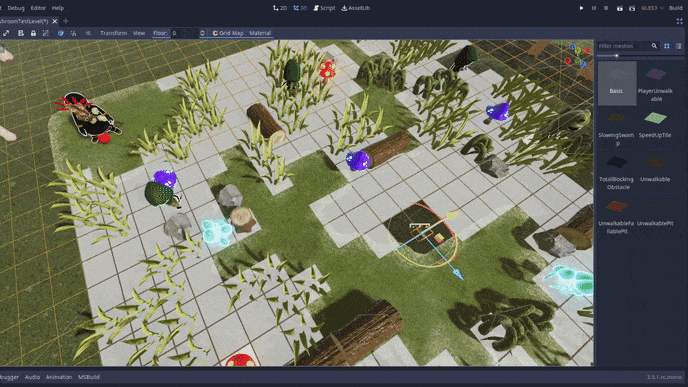Switch to the Script workspace
The image size is (688, 387).
(x=324, y=8)
